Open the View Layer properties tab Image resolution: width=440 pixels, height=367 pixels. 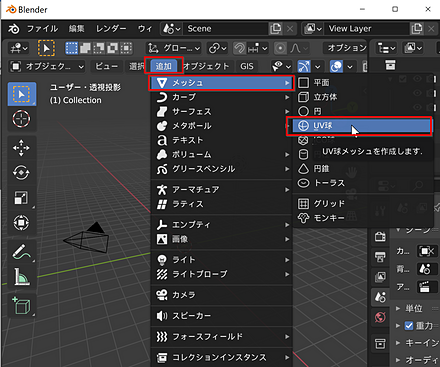[380, 277]
